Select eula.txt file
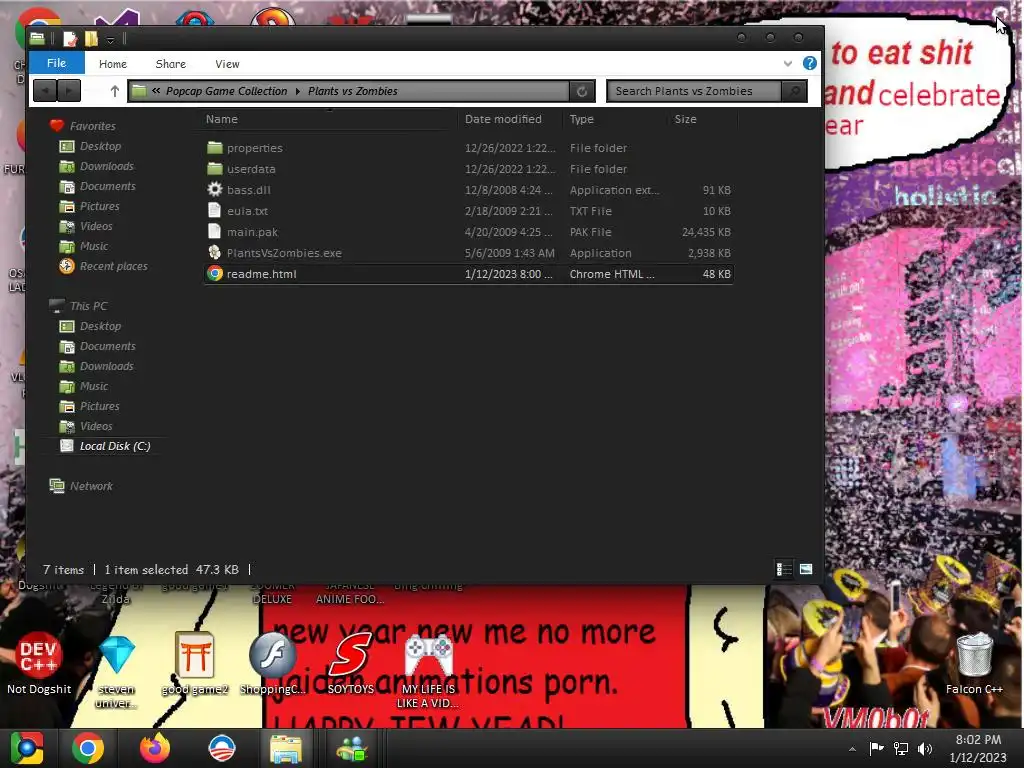Image resolution: width=1024 pixels, height=768 pixels. [468, 211]
